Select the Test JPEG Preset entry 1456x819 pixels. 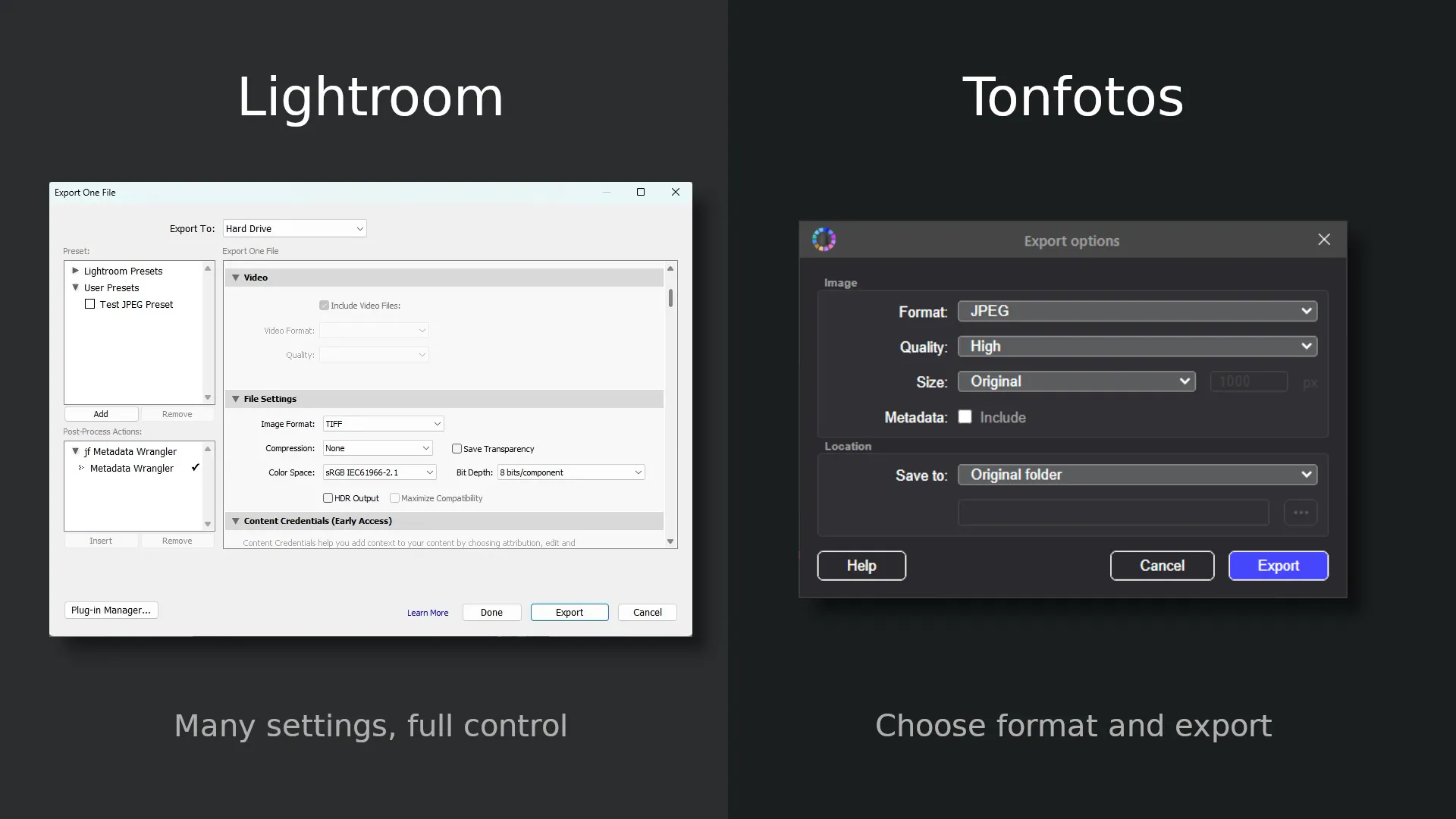pos(136,304)
